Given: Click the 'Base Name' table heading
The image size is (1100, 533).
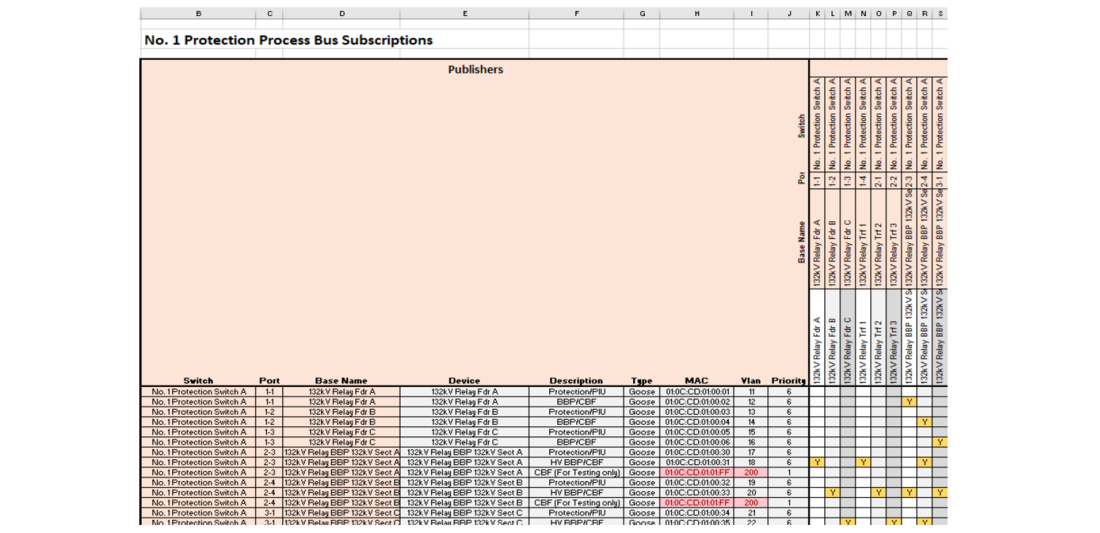Looking at the screenshot, I should tap(341, 381).
